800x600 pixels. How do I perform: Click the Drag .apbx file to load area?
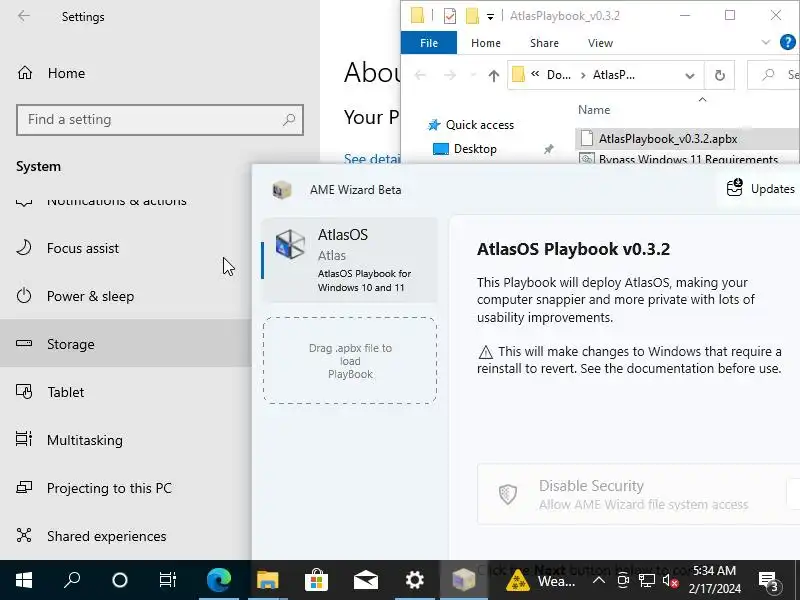click(x=350, y=361)
